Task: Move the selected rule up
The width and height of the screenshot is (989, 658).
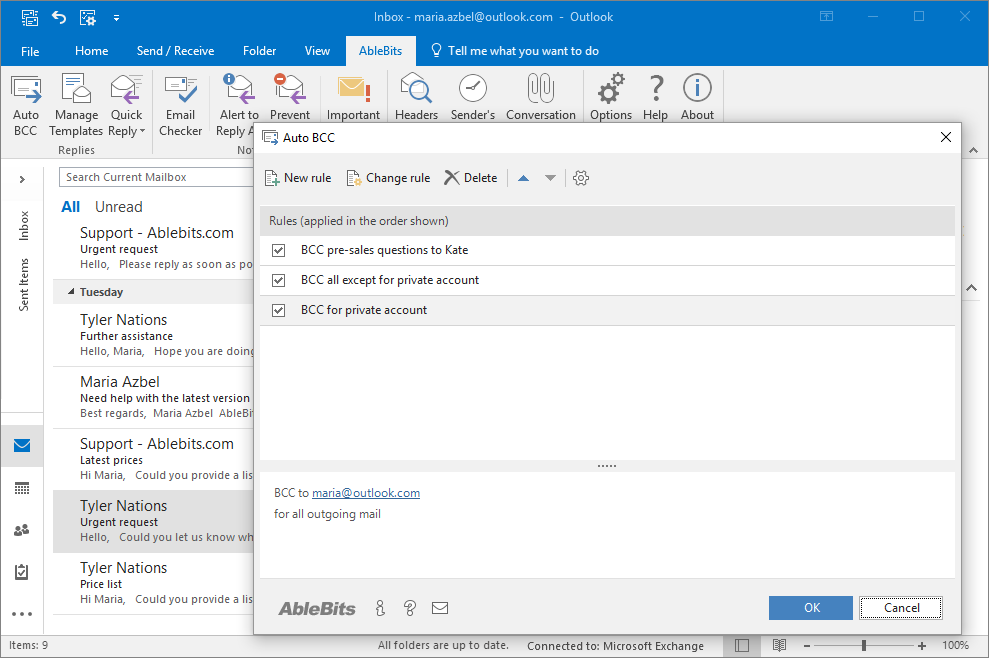Action: pyautogui.click(x=523, y=178)
